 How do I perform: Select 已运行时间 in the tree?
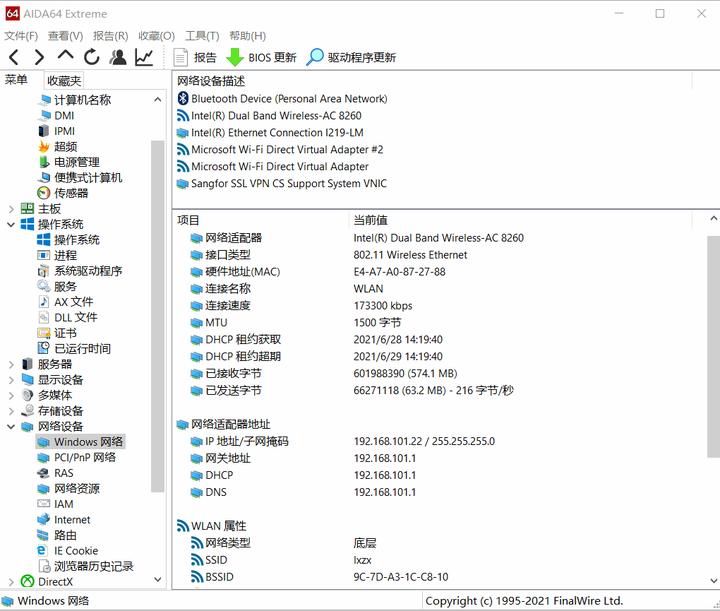(74, 349)
